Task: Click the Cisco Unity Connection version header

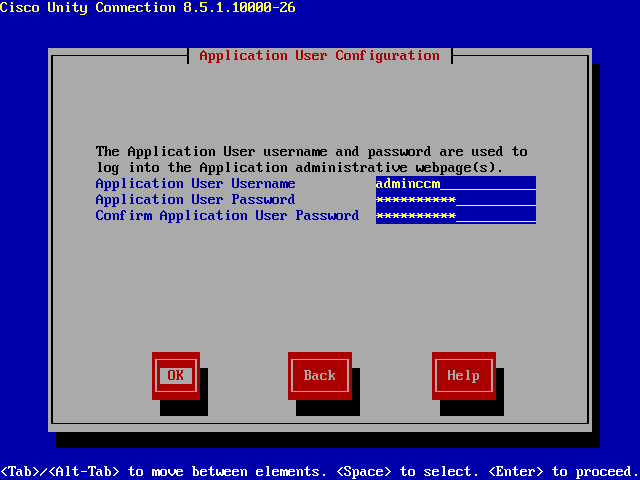Action: pyautogui.click(x=148, y=8)
